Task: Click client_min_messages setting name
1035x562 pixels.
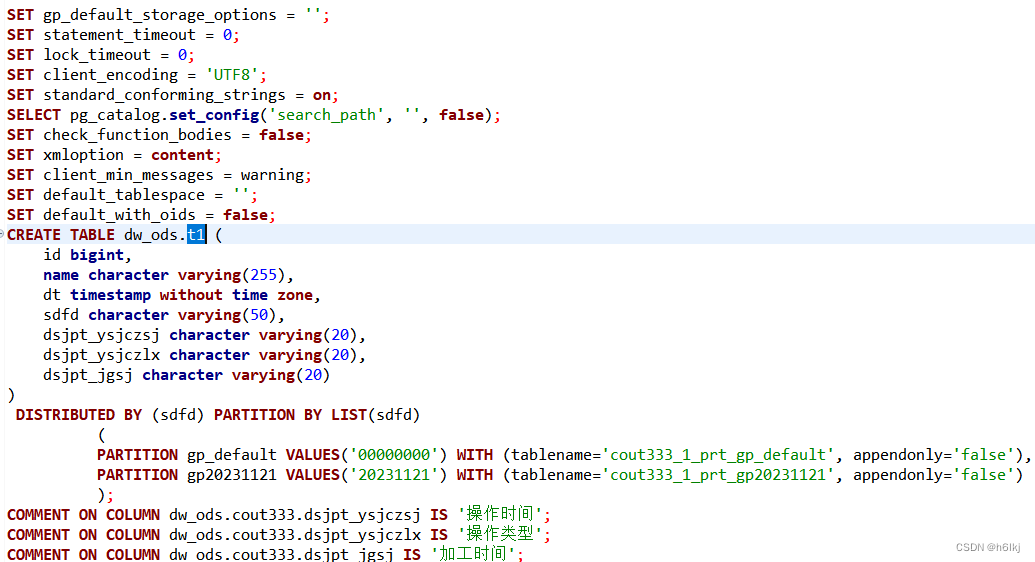Action: click(x=128, y=175)
